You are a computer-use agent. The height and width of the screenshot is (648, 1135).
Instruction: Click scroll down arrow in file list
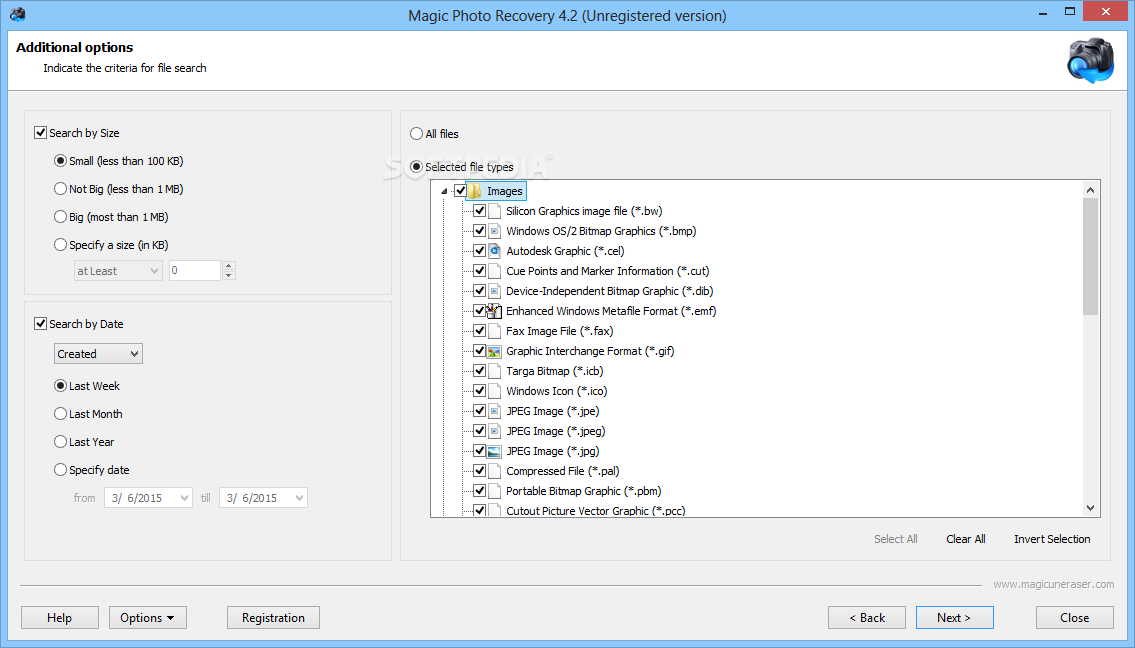[x=1090, y=508]
